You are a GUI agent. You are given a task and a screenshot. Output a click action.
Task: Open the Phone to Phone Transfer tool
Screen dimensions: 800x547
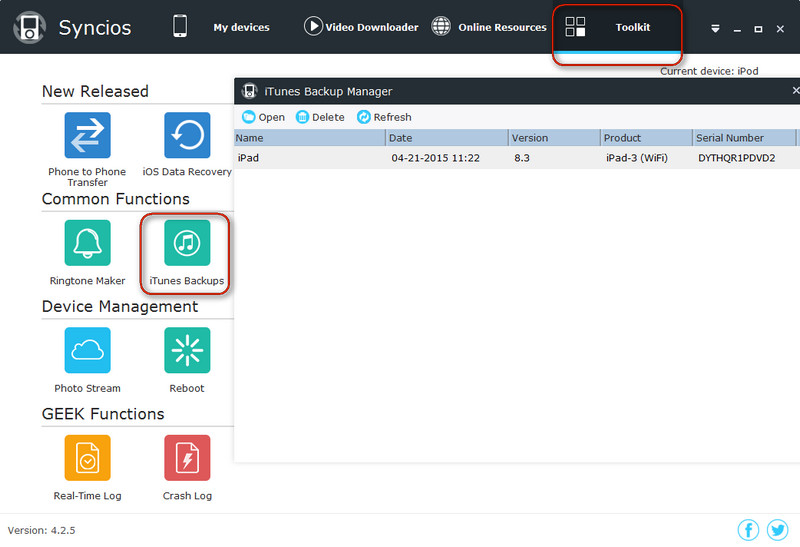pos(87,135)
